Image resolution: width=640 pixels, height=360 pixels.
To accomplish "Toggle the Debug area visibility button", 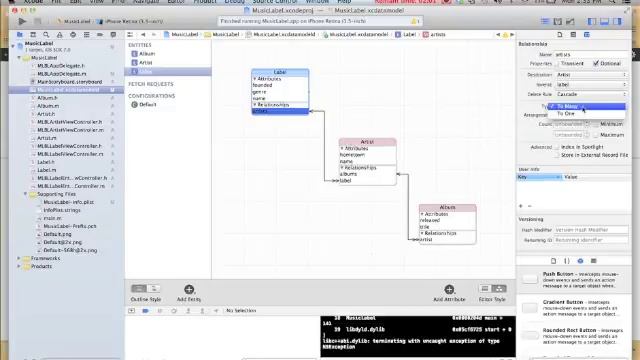I will coord(604,21).
